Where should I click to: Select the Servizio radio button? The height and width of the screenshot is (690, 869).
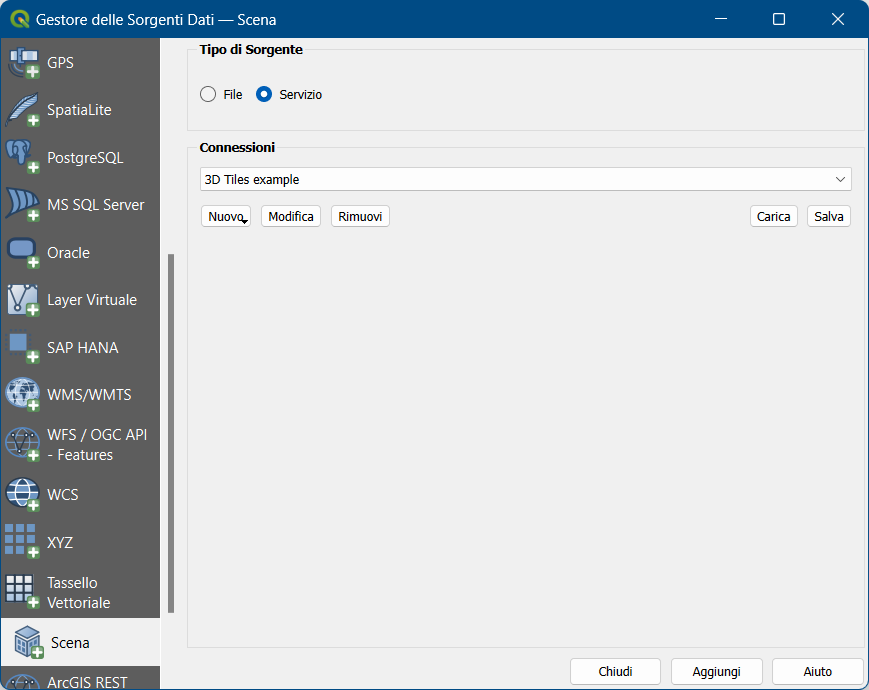(x=264, y=94)
